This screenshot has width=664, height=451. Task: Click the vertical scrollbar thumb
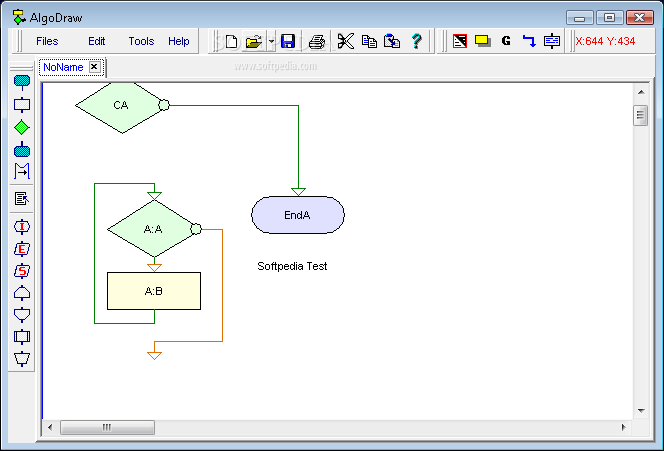tap(641, 115)
